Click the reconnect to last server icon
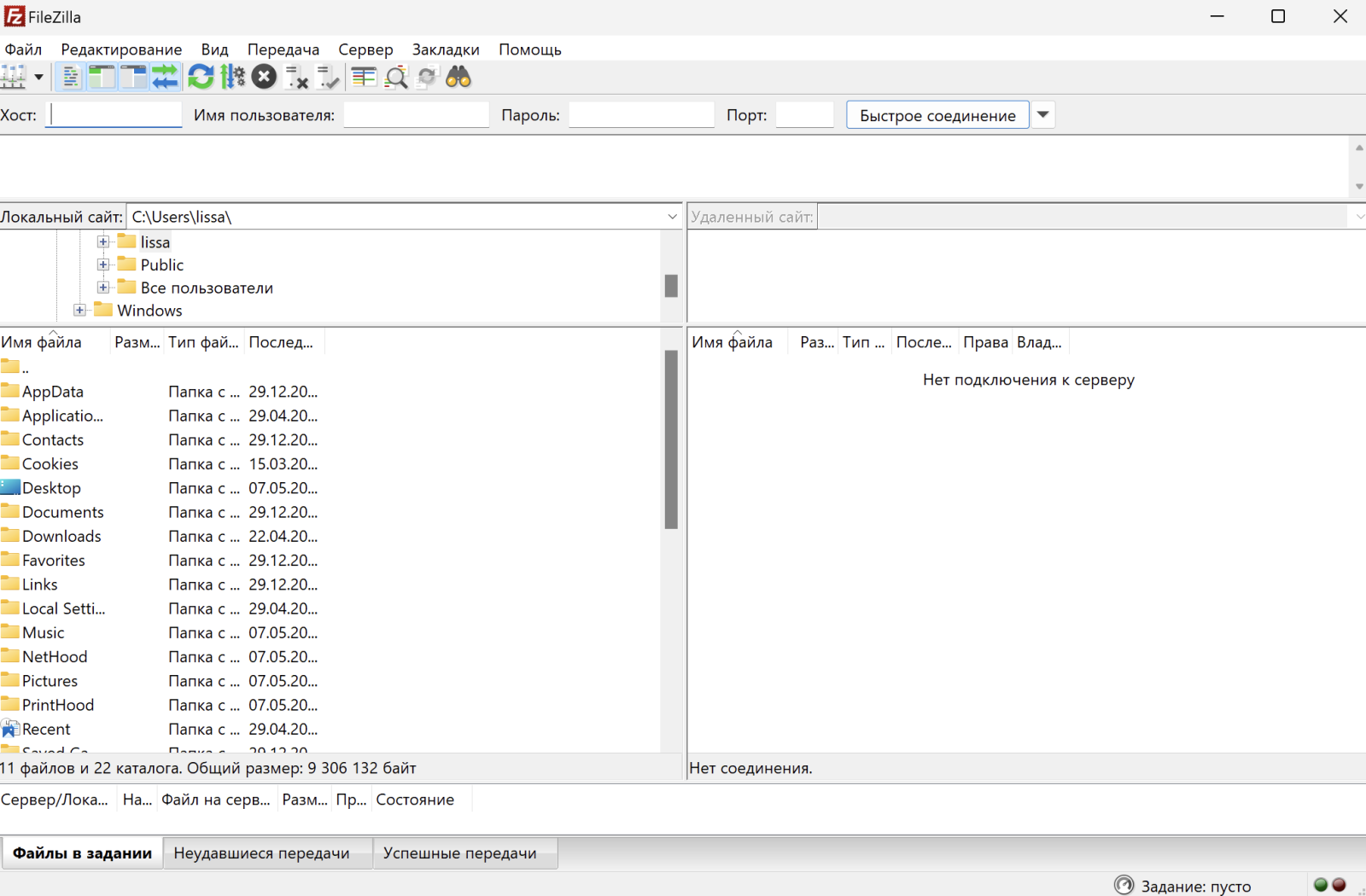1366x896 pixels. [328, 77]
